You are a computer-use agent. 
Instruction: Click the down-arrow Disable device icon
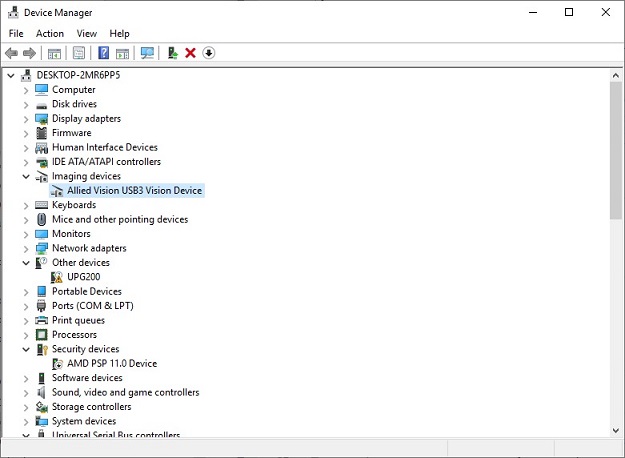209,53
